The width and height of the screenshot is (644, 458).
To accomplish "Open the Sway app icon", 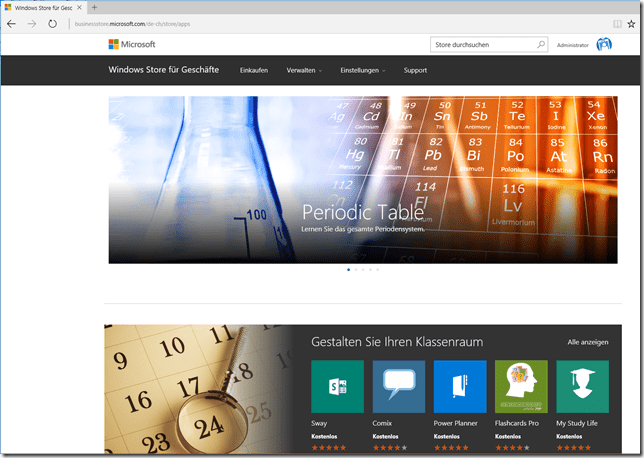I will 337,386.
